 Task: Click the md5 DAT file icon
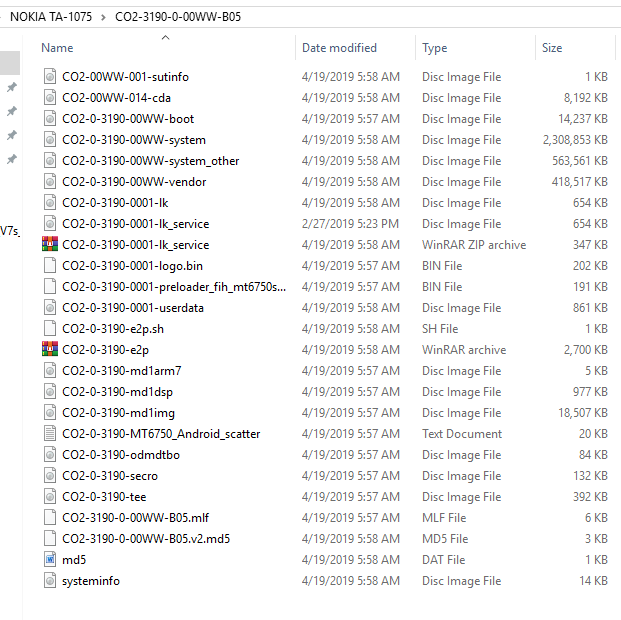pos(50,559)
